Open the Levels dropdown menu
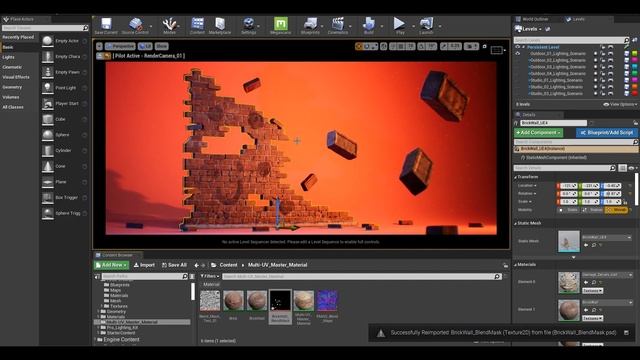This screenshot has width=640, height=360. [529, 29]
